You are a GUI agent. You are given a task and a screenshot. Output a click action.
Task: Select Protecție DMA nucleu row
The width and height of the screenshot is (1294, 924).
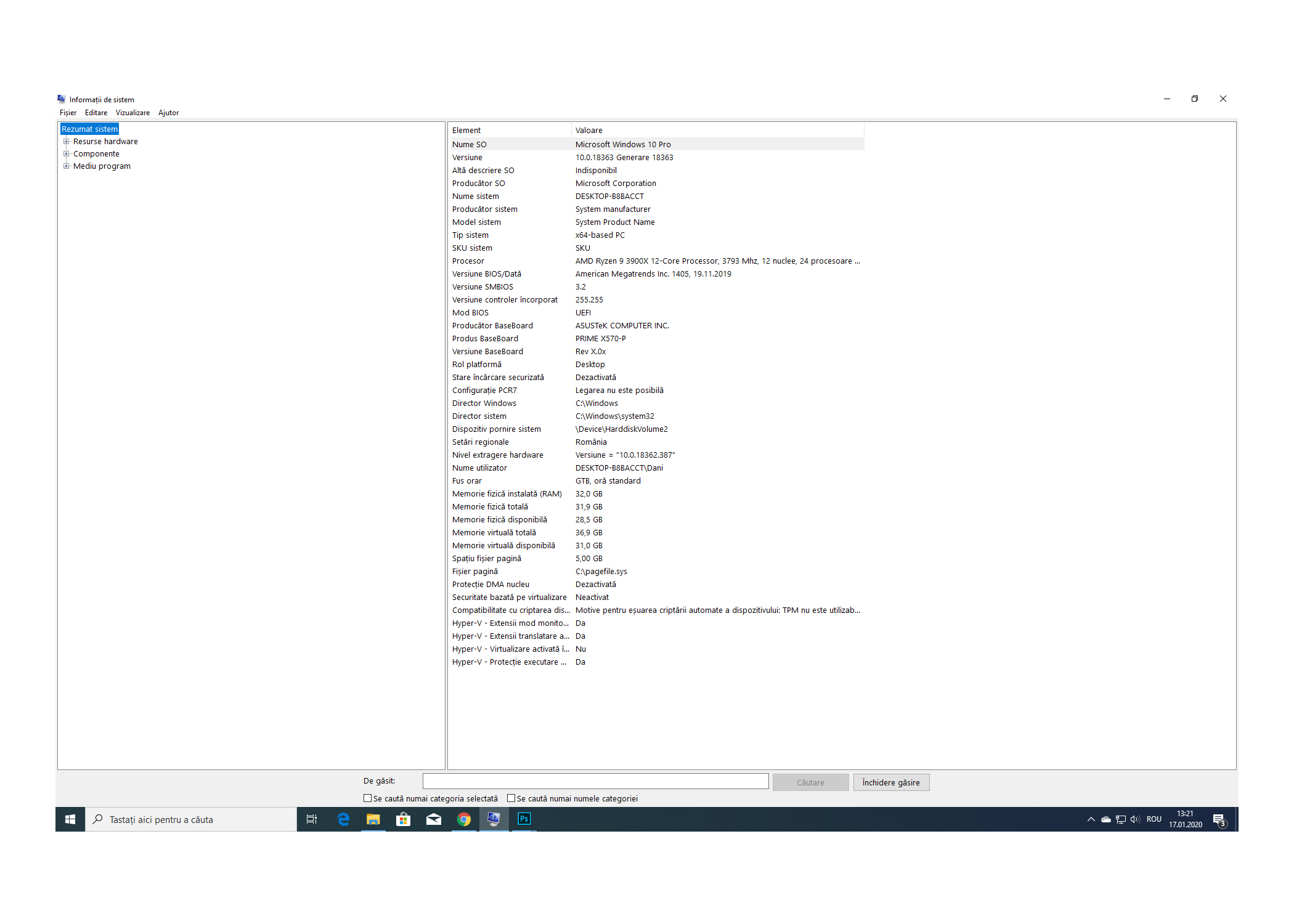coord(656,585)
